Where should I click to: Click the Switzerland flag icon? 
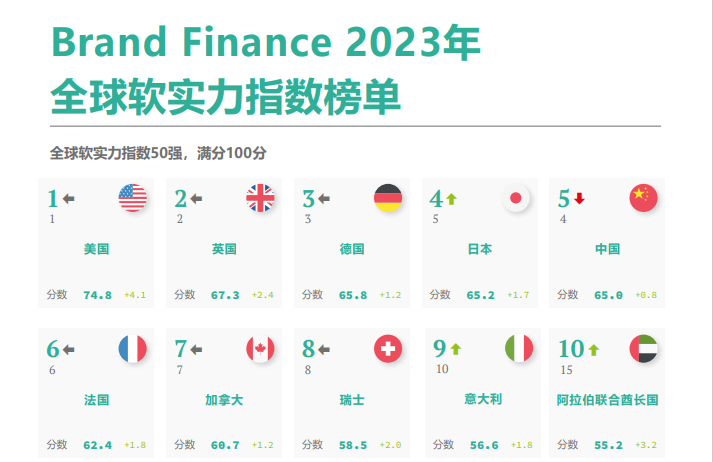pos(388,349)
